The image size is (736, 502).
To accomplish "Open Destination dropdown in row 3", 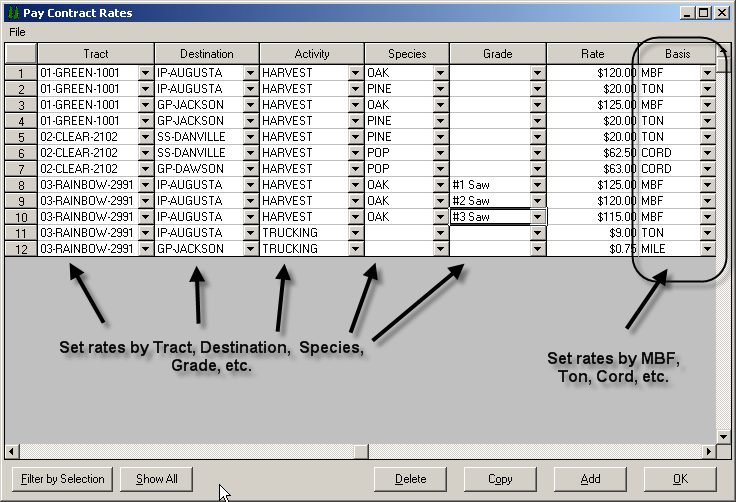I will [251, 105].
